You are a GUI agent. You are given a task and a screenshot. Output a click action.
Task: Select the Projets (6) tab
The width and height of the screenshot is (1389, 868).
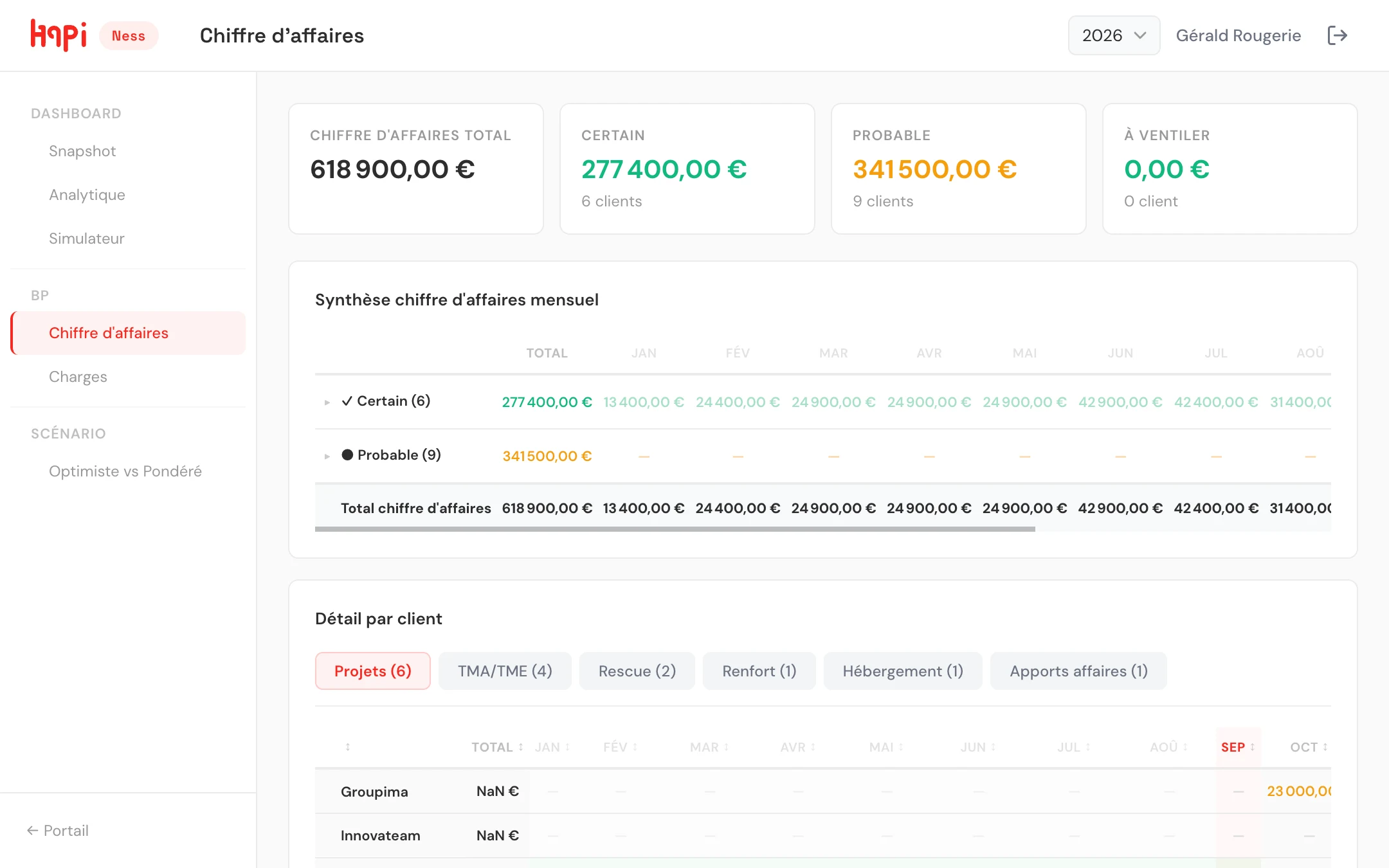(373, 671)
